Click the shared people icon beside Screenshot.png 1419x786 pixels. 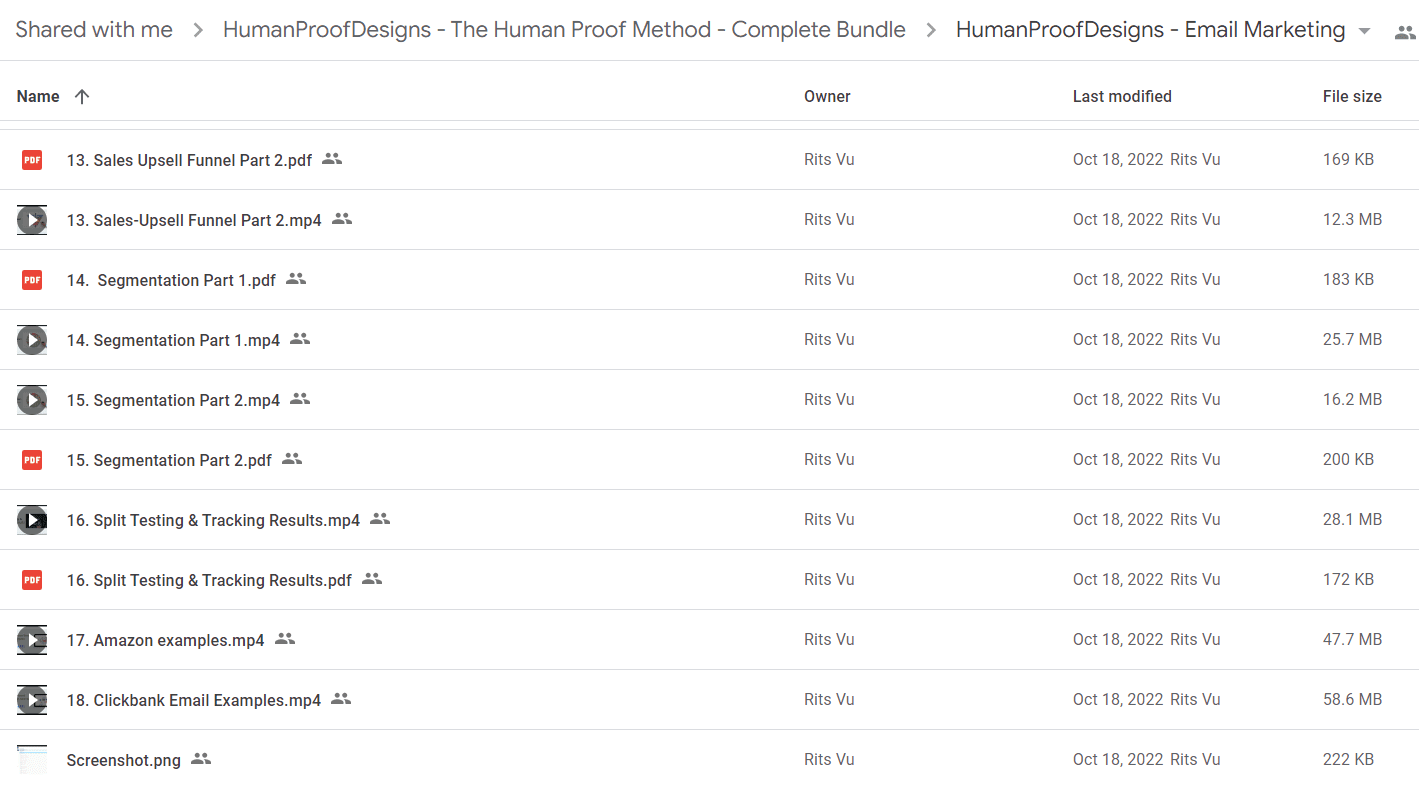tap(201, 759)
